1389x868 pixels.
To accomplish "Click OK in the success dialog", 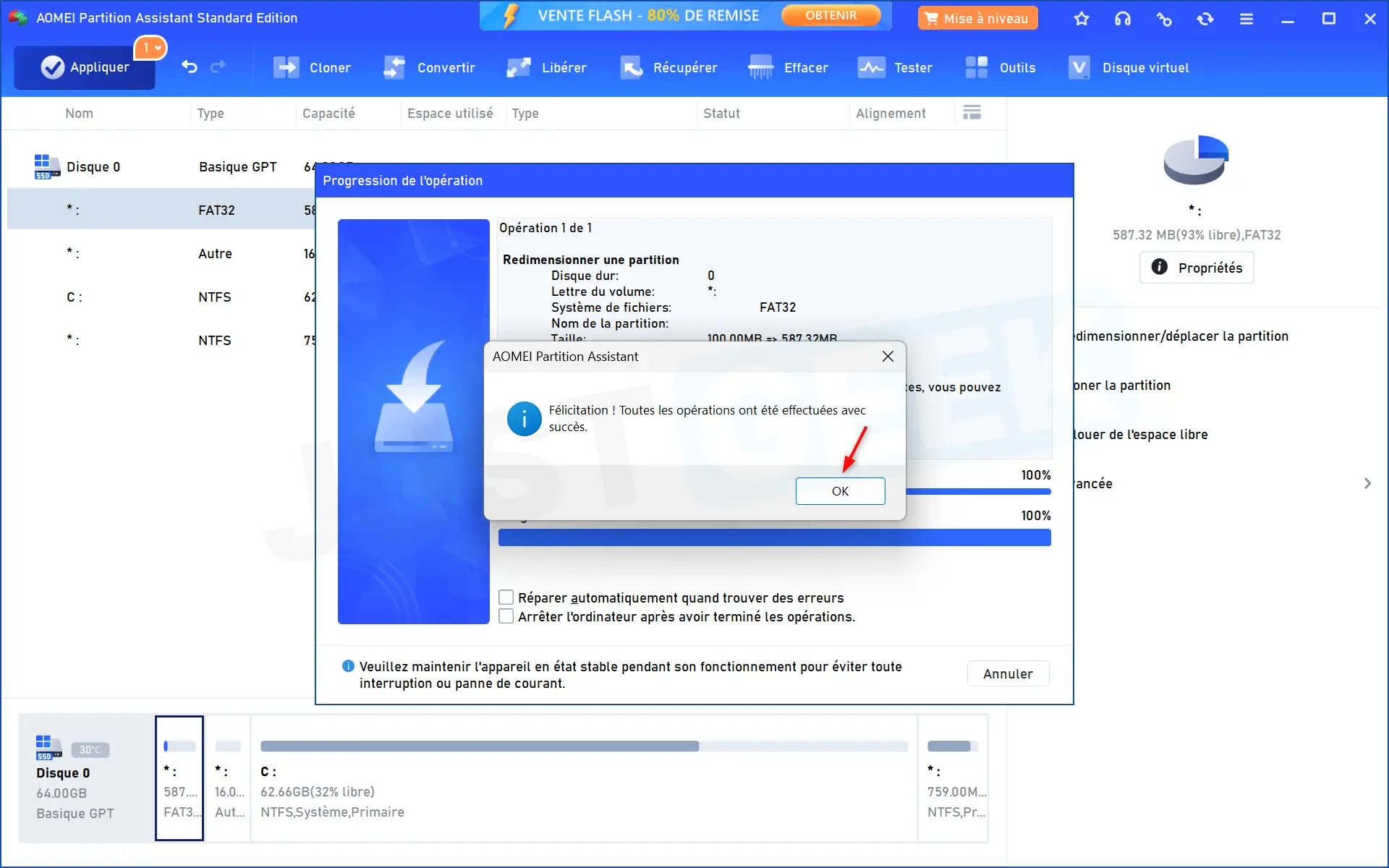I will tap(840, 491).
